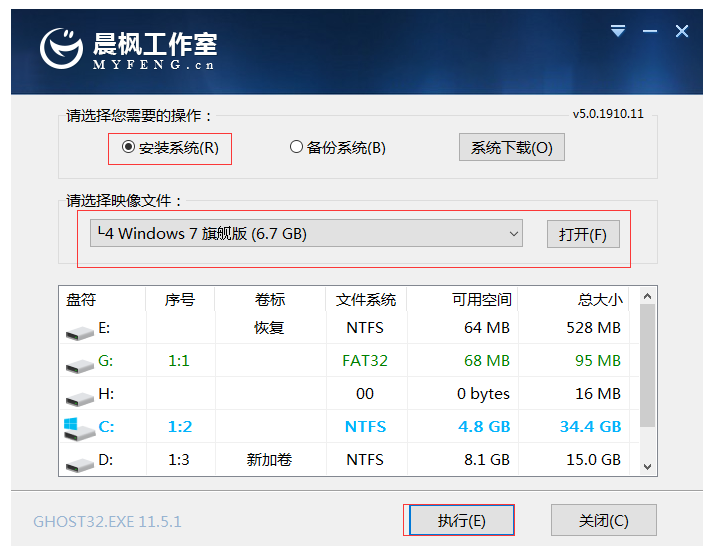Select the 备份系统(B) radio option

click(296, 148)
